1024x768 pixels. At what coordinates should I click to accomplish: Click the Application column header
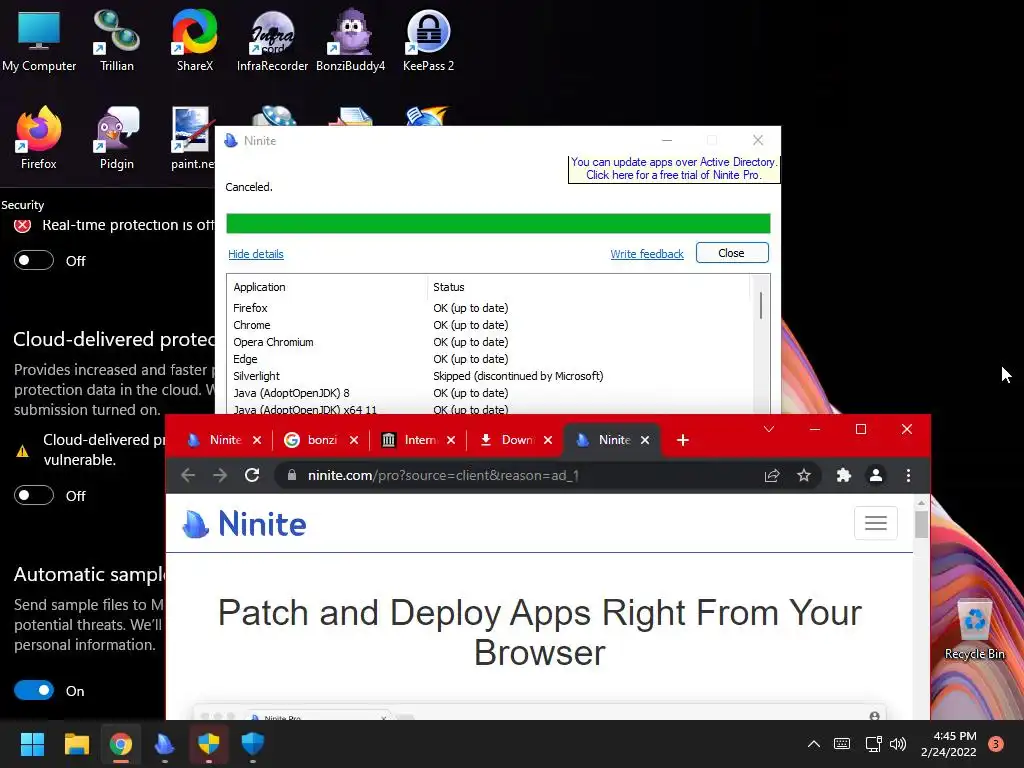click(328, 287)
